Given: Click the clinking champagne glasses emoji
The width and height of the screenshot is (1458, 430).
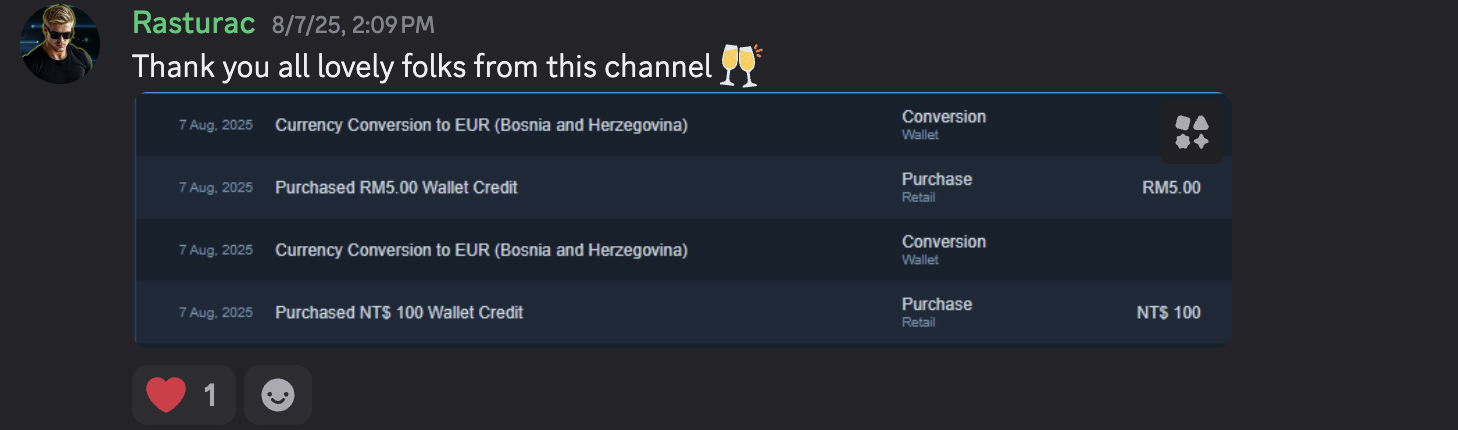Looking at the screenshot, I should 740,66.
